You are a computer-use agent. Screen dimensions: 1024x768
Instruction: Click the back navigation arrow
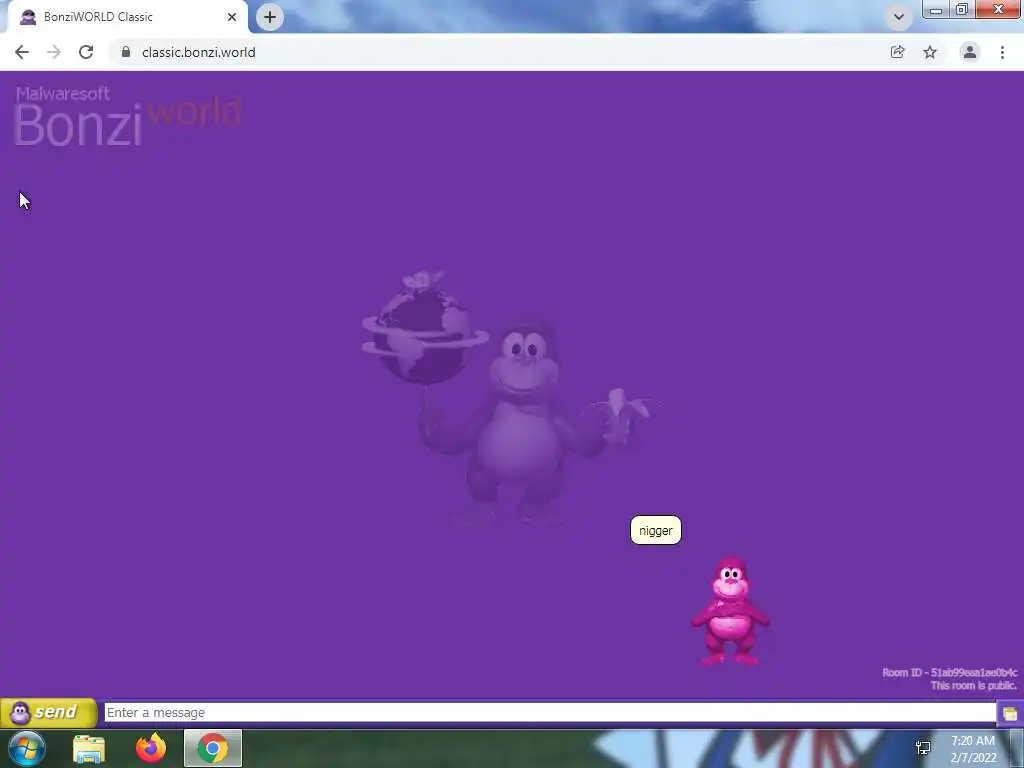(x=22, y=52)
